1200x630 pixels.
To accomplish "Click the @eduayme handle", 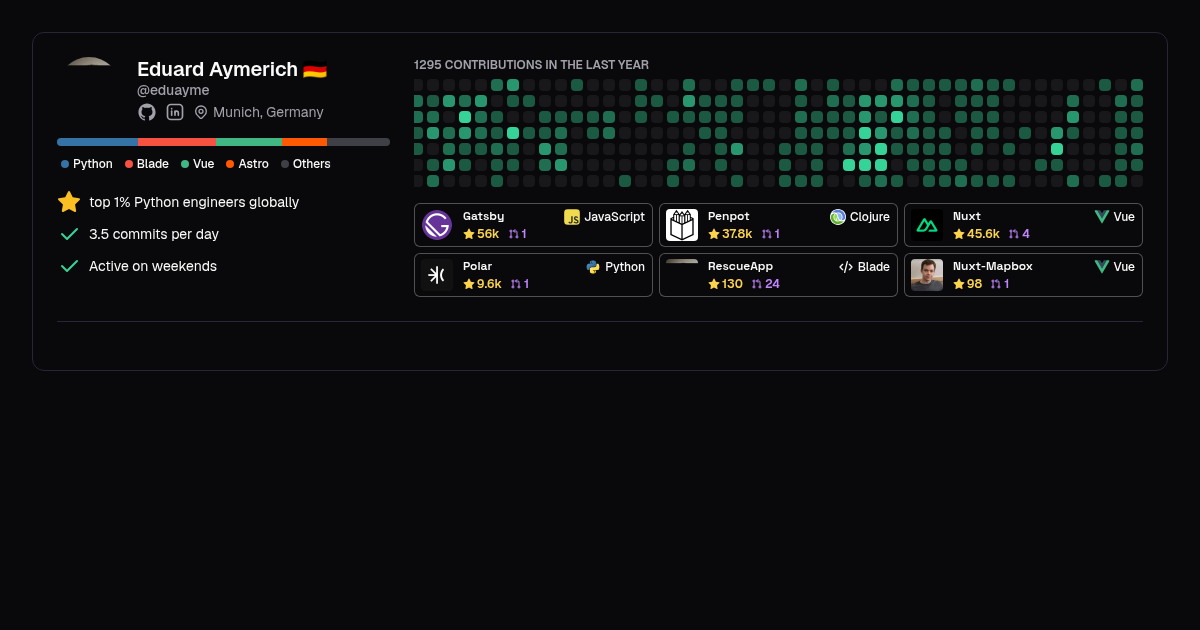I will tap(173, 90).
